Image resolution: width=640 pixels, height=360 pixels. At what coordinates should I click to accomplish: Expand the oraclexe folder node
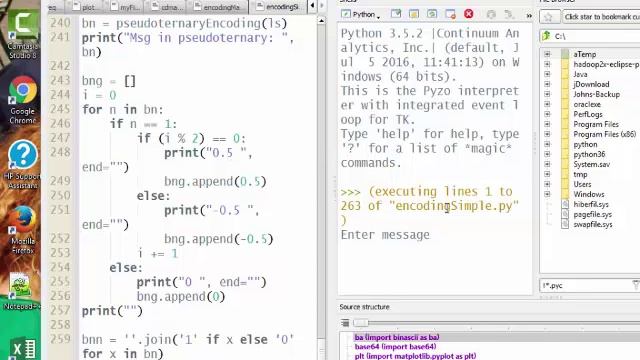547,104
